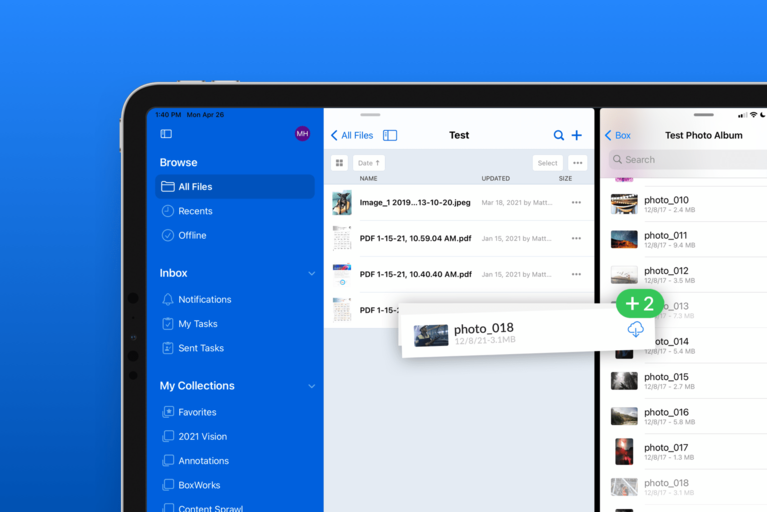Collapse the Inbox section chevron
The height and width of the screenshot is (512, 767).
click(312, 273)
